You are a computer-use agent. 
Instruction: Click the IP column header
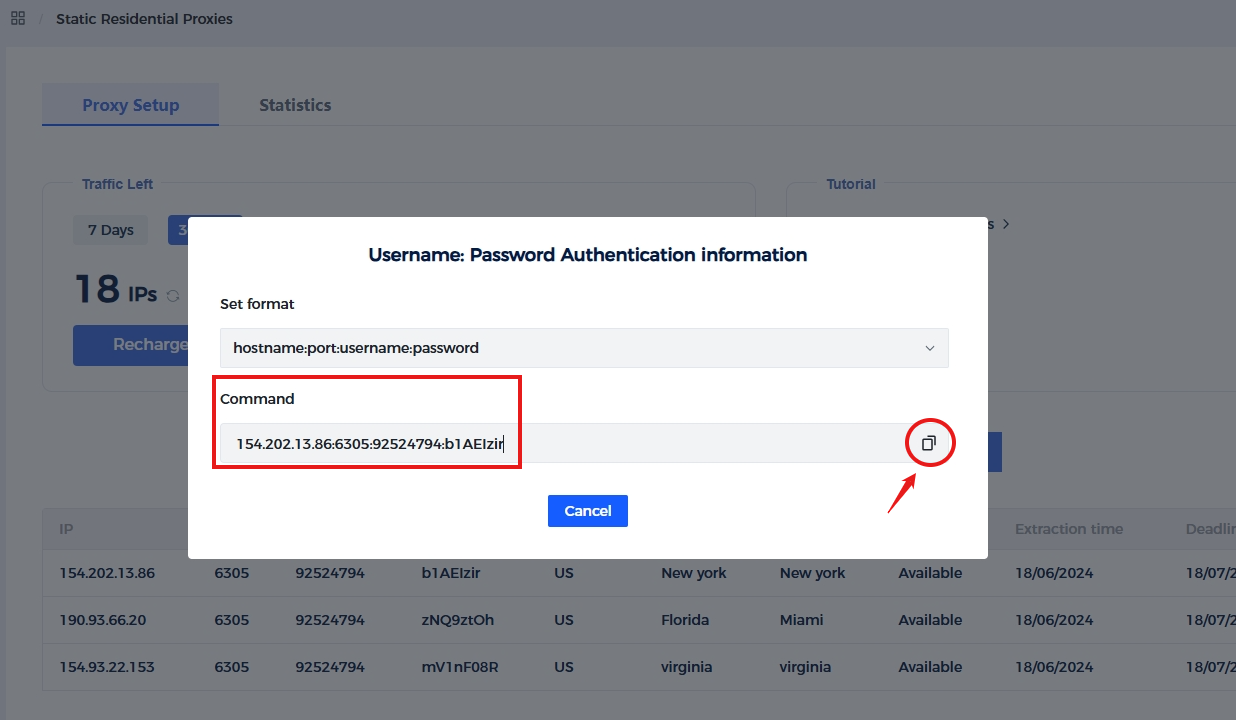tap(66, 529)
